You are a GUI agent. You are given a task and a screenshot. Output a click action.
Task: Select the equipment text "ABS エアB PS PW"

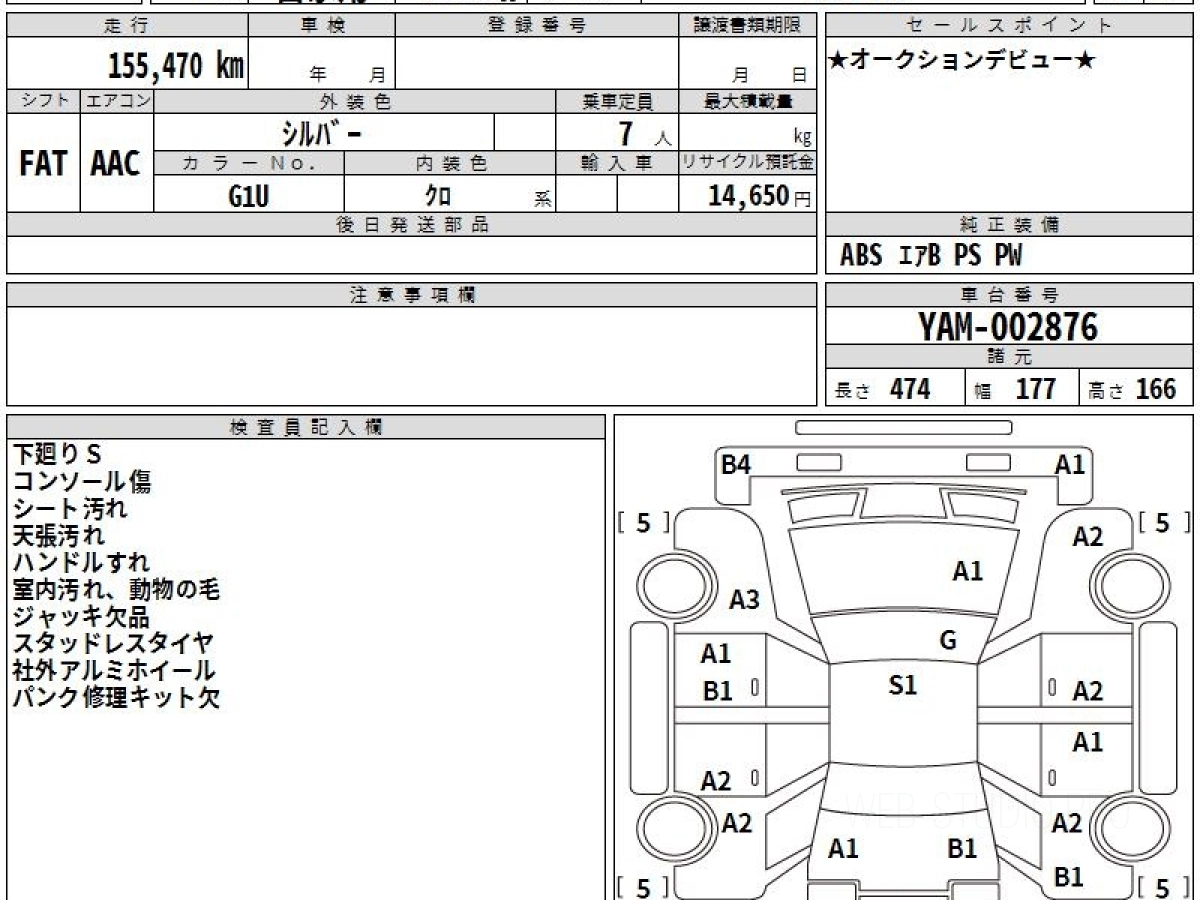click(931, 256)
